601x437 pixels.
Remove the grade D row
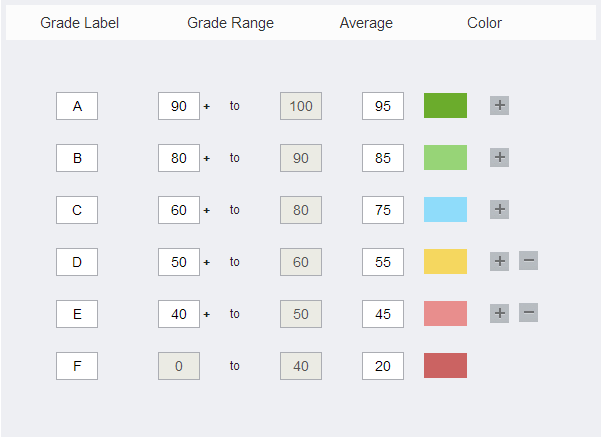[529, 261]
